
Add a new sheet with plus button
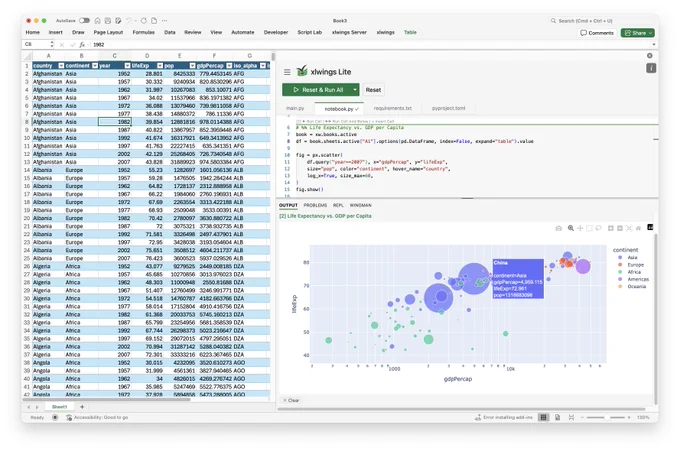pos(82,407)
